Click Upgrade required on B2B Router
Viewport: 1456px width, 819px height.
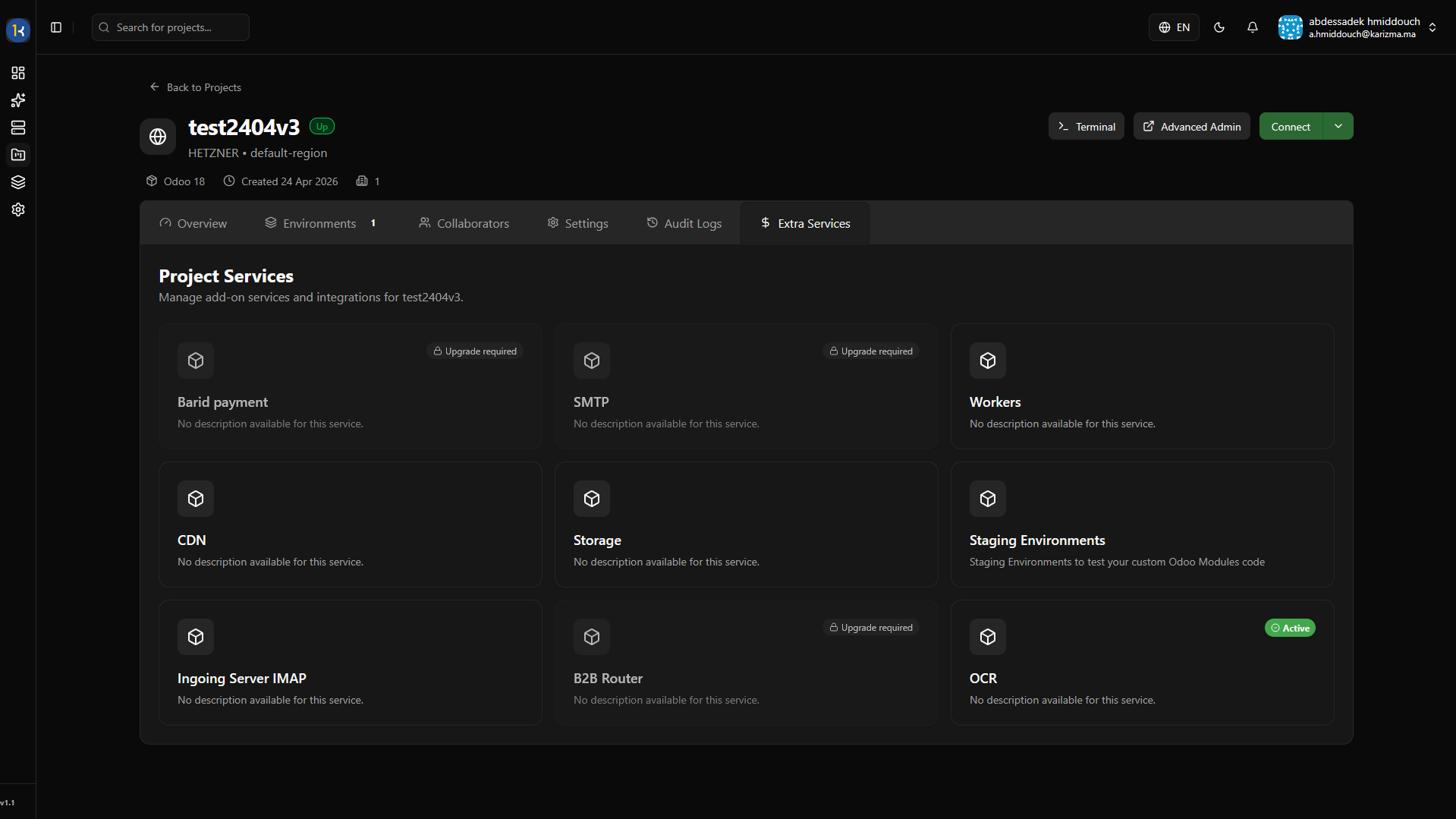point(871,628)
